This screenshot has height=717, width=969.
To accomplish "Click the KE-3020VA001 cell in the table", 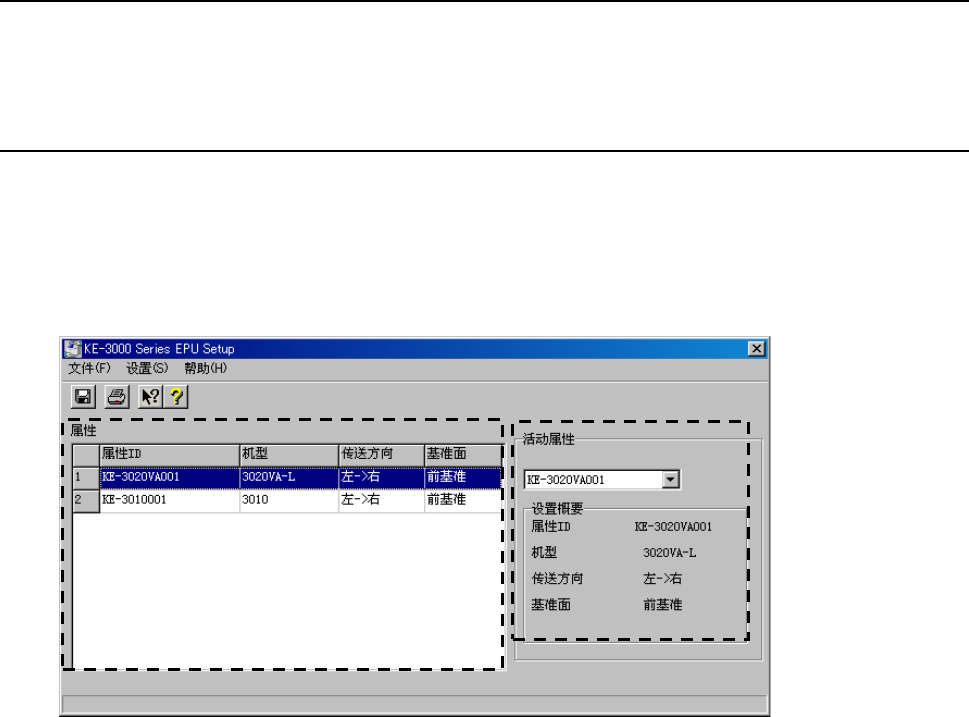I will pos(169,478).
